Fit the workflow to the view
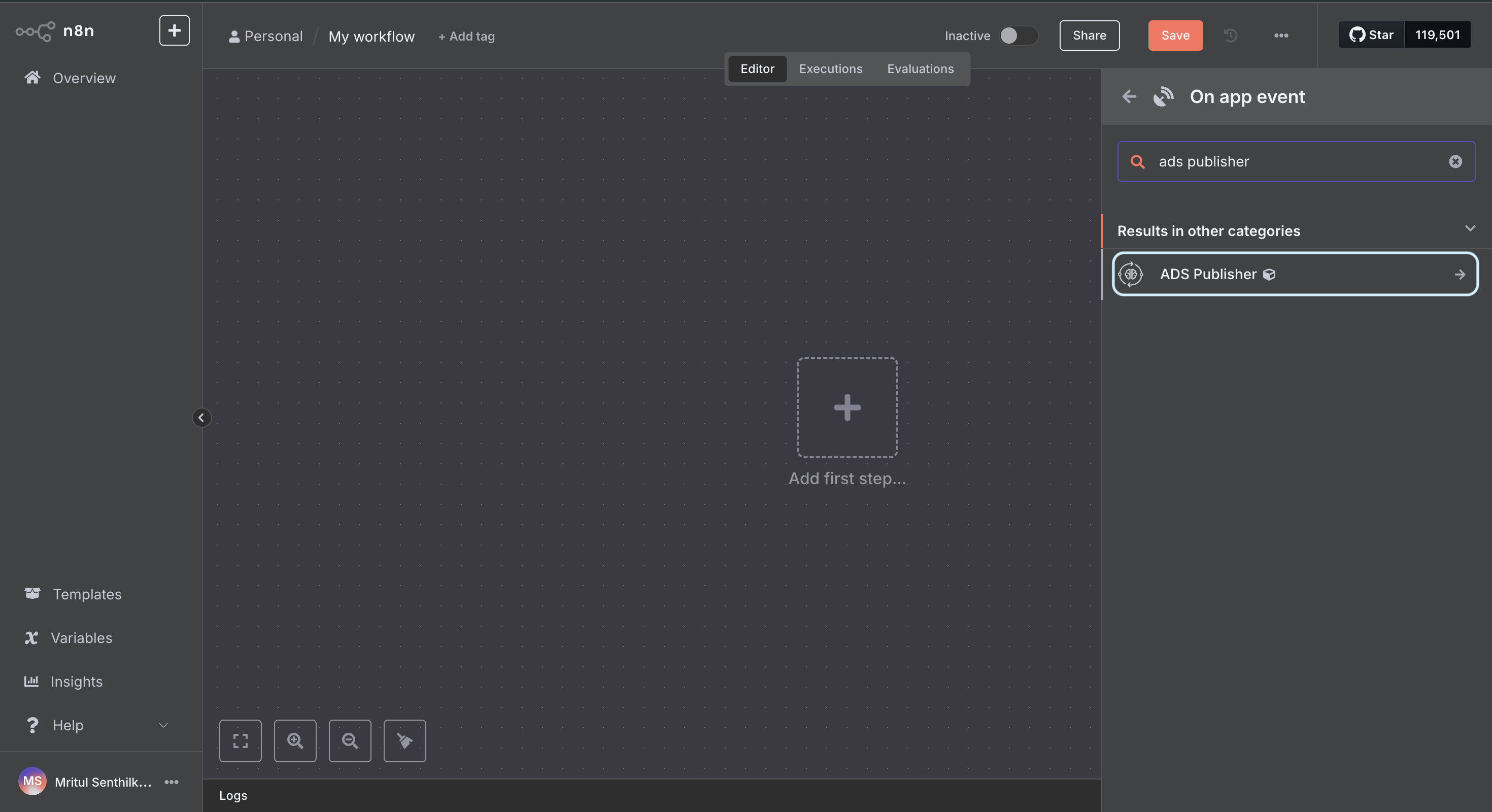 (x=241, y=741)
